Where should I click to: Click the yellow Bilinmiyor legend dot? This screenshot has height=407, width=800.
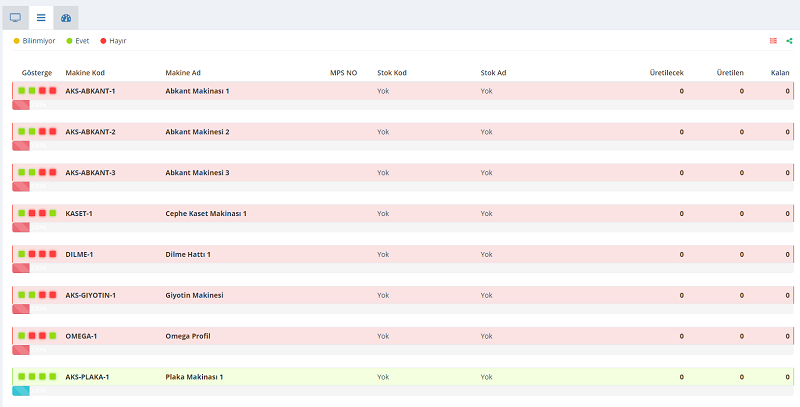[16, 41]
